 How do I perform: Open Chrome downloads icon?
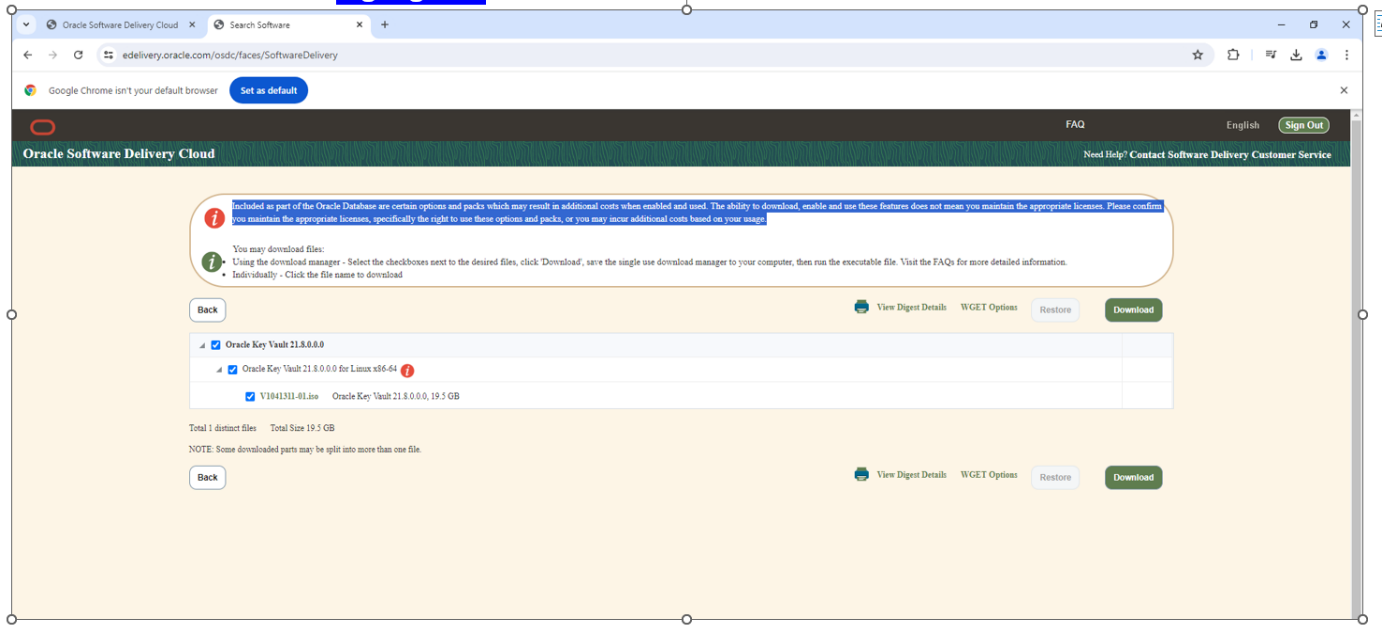click(1295, 55)
